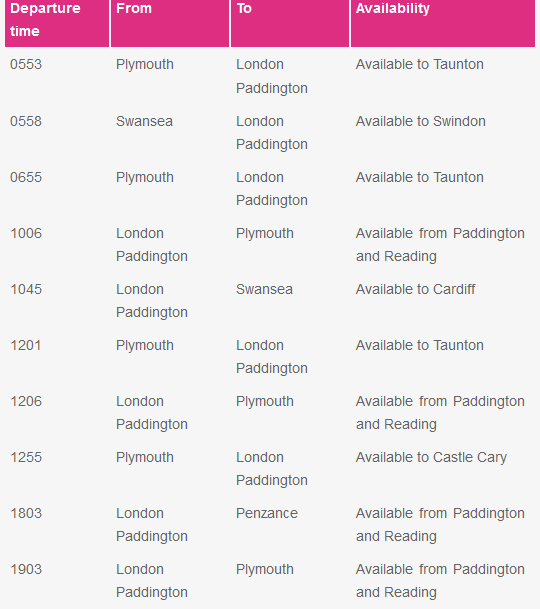Image resolution: width=540 pixels, height=609 pixels.
Task: Click the From column header
Action: click(170, 22)
